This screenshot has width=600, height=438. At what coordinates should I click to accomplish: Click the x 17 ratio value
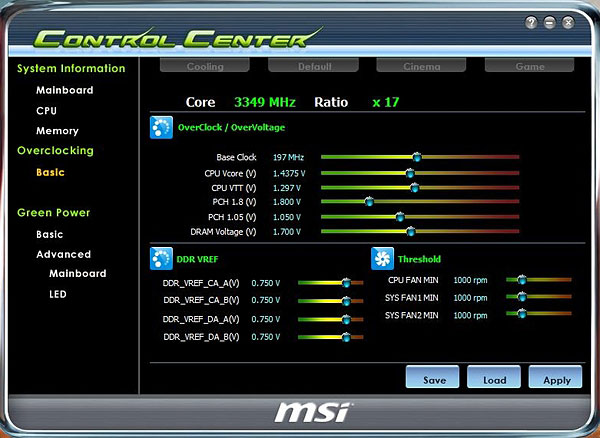coord(386,102)
